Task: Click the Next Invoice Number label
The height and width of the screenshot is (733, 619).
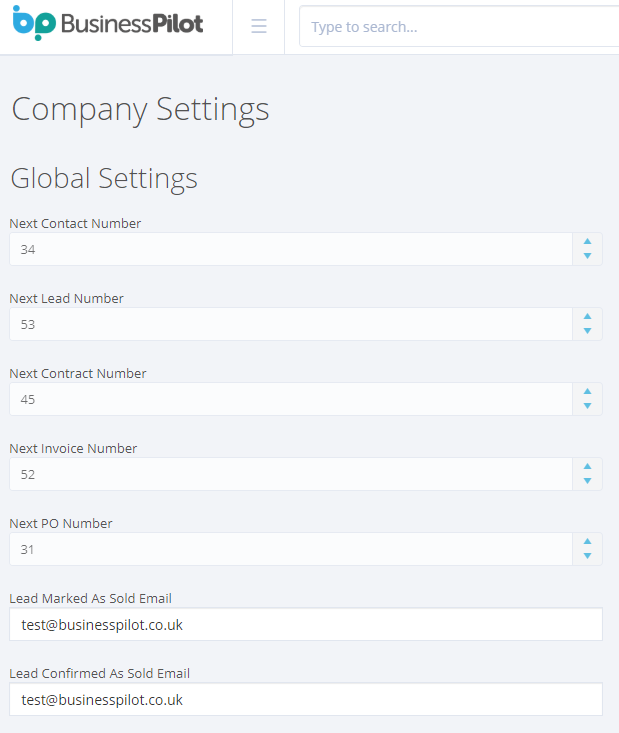Action: coord(73,448)
